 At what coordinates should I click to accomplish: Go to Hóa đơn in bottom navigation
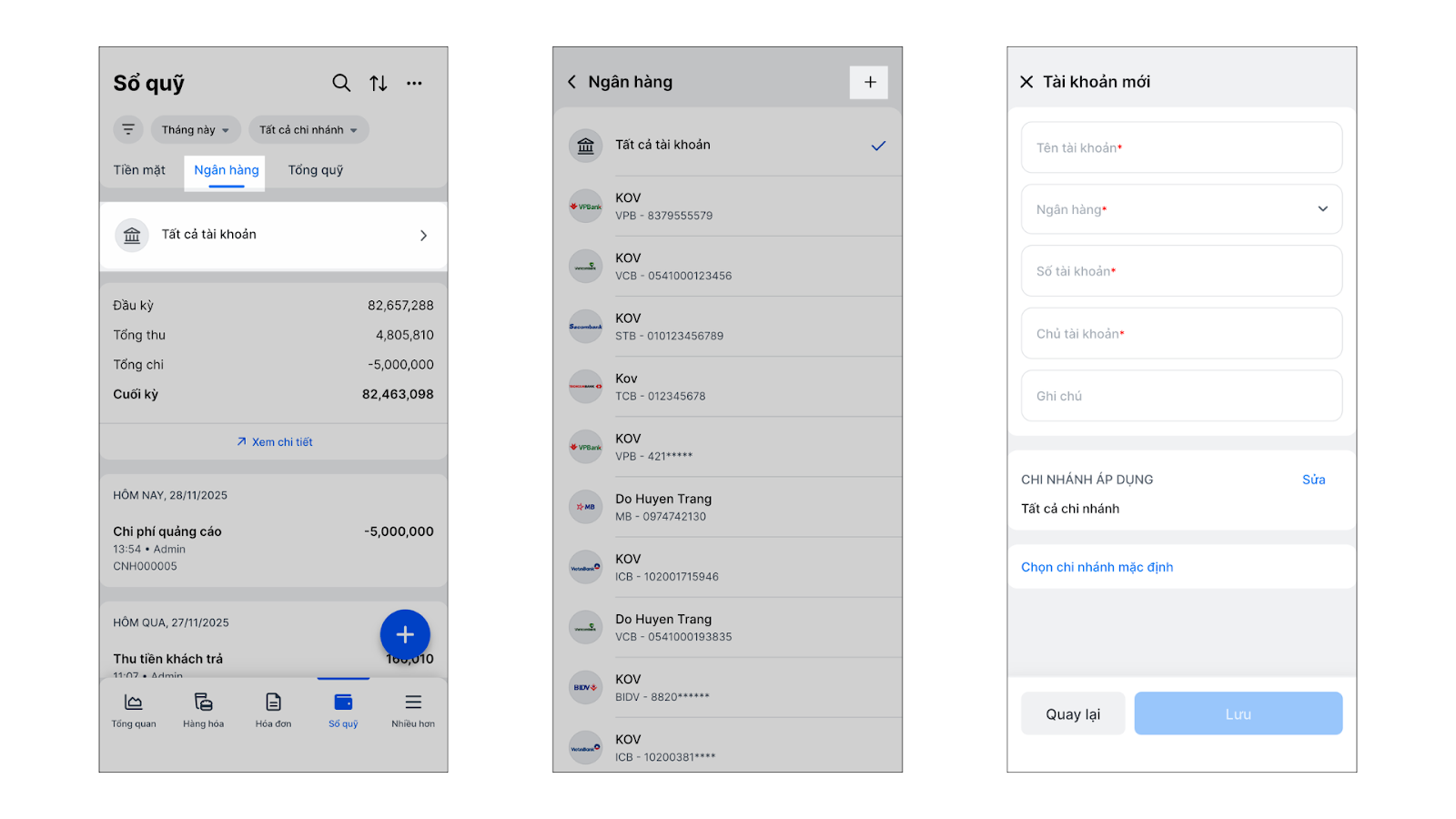pyautogui.click(x=273, y=711)
